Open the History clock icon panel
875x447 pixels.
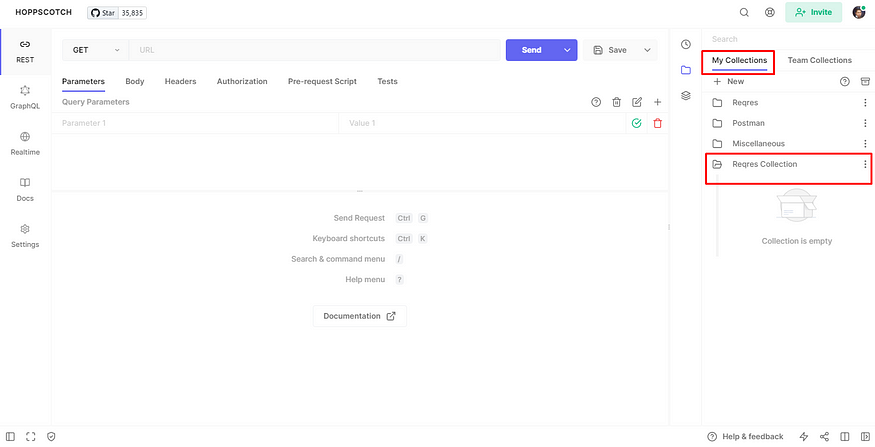coord(686,45)
